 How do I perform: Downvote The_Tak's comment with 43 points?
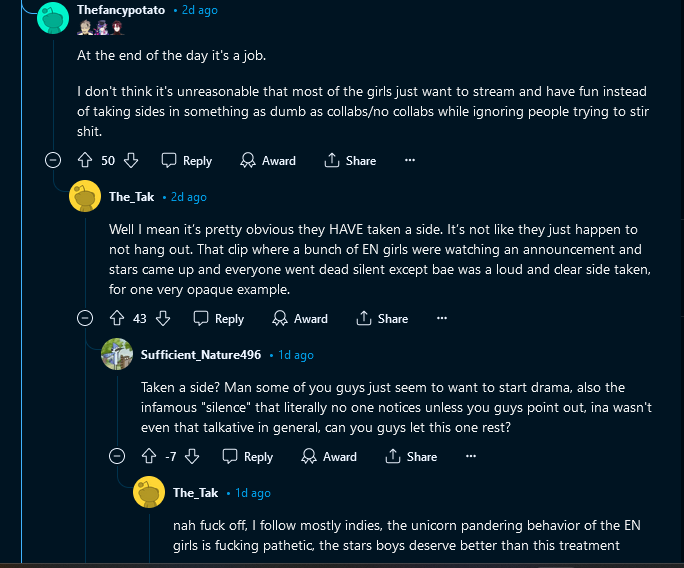(163, 318)
